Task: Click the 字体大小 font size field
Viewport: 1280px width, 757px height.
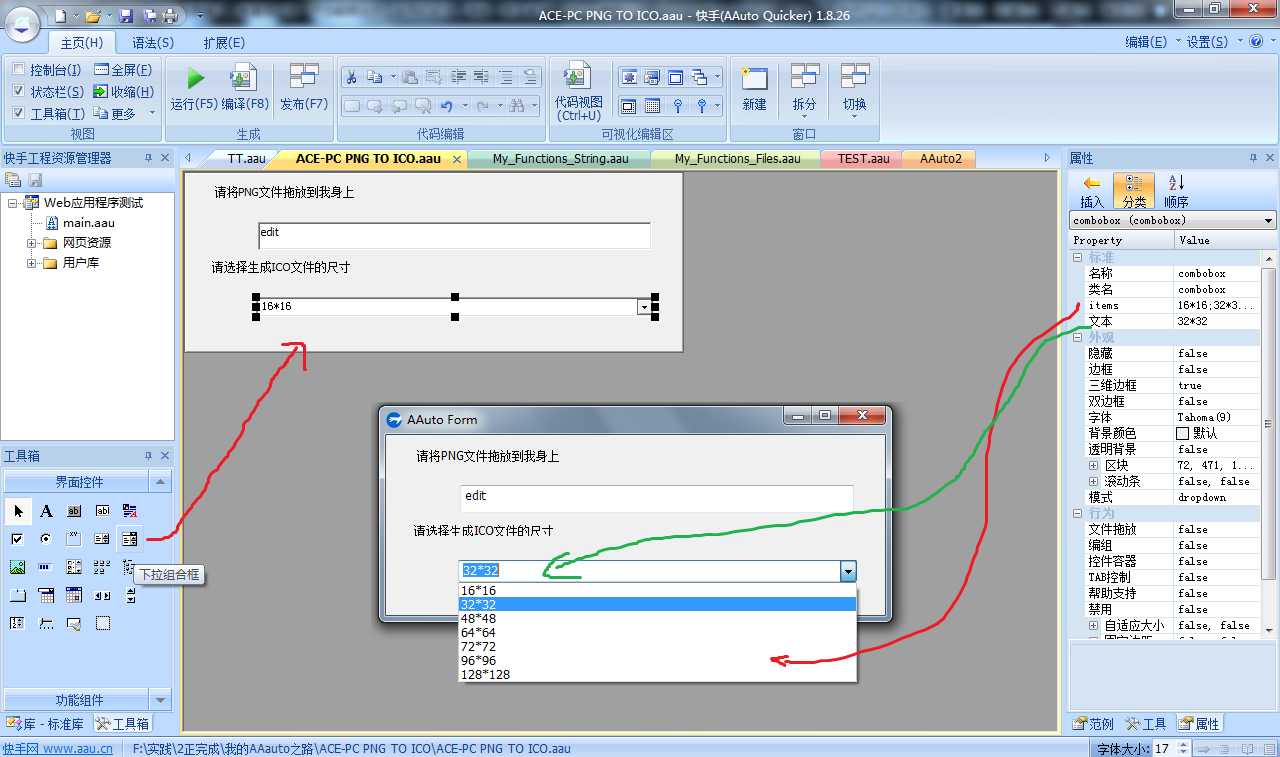Action: [1163, 748]
